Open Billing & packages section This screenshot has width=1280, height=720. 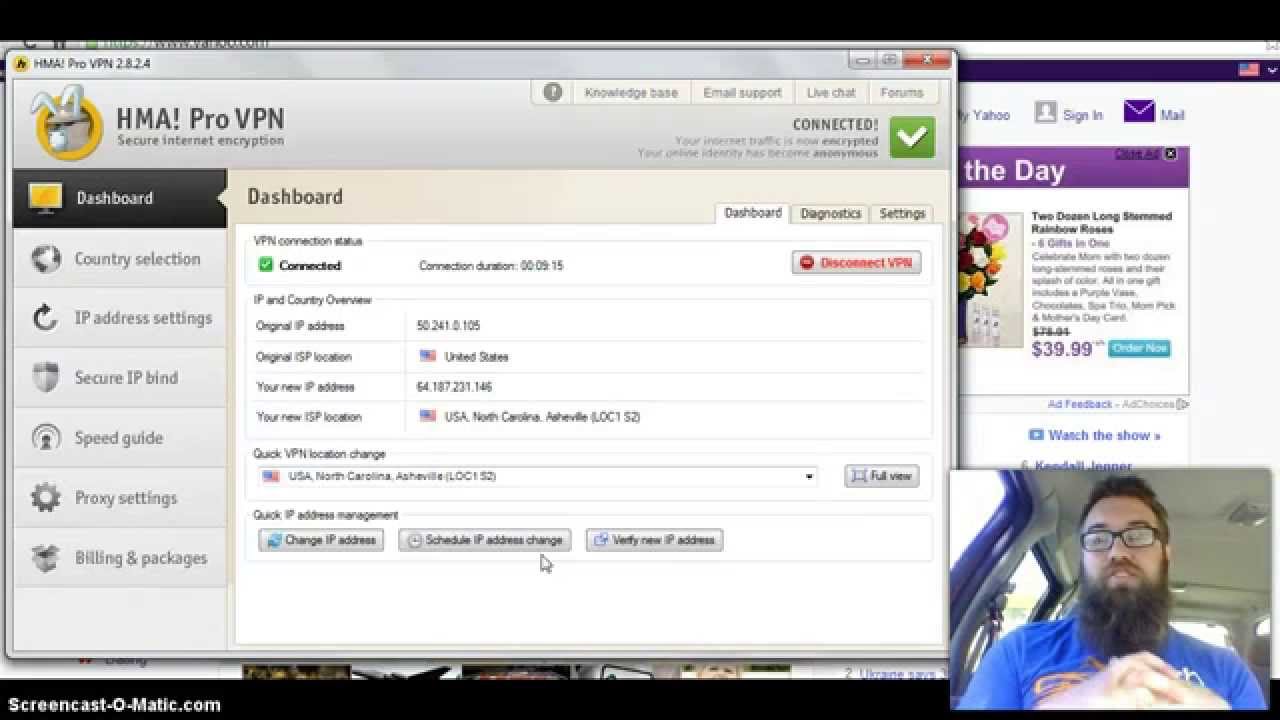click(120, 558)
